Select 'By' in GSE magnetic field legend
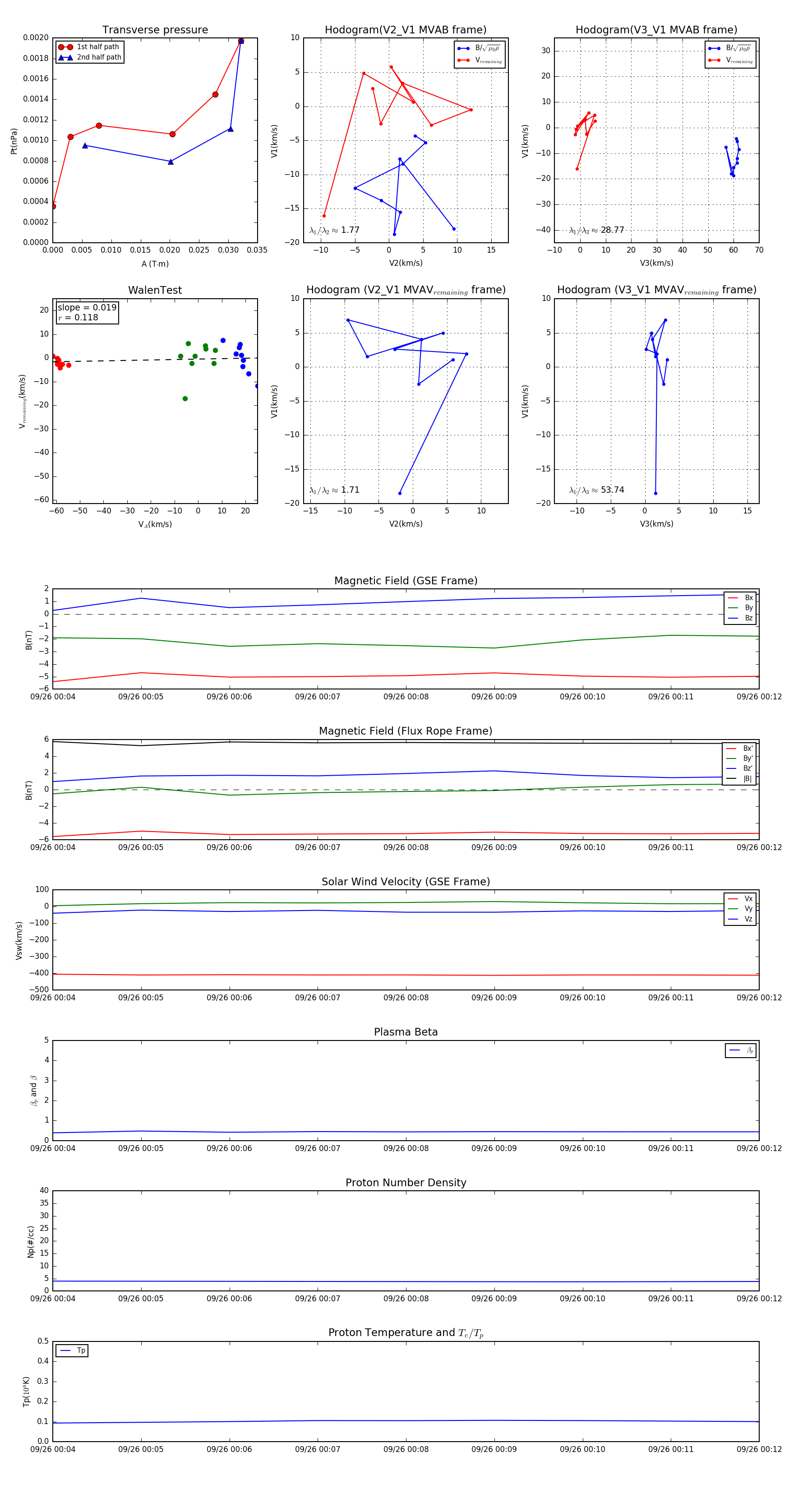Image resolution: width=812 pixels, height=1489 pixels. tap(740, 607)
